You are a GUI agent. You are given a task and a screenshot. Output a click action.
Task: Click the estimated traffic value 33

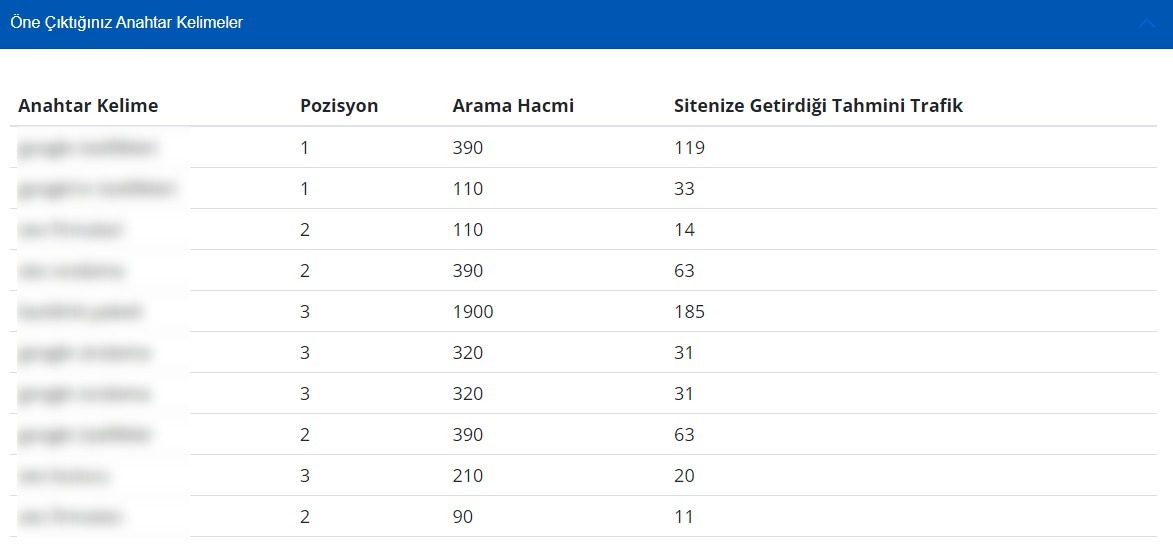click(684, 189)
